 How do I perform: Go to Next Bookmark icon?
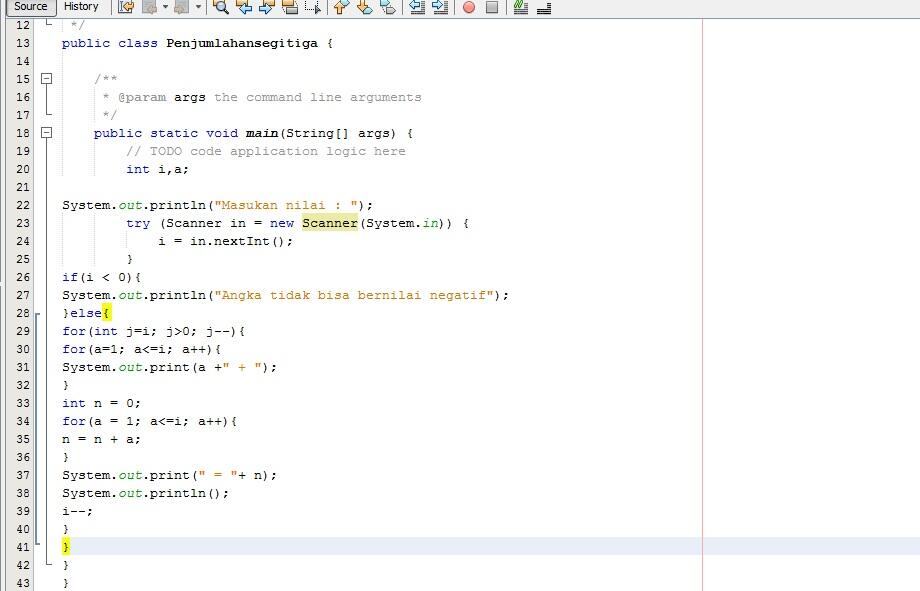(x=364, y=7)
